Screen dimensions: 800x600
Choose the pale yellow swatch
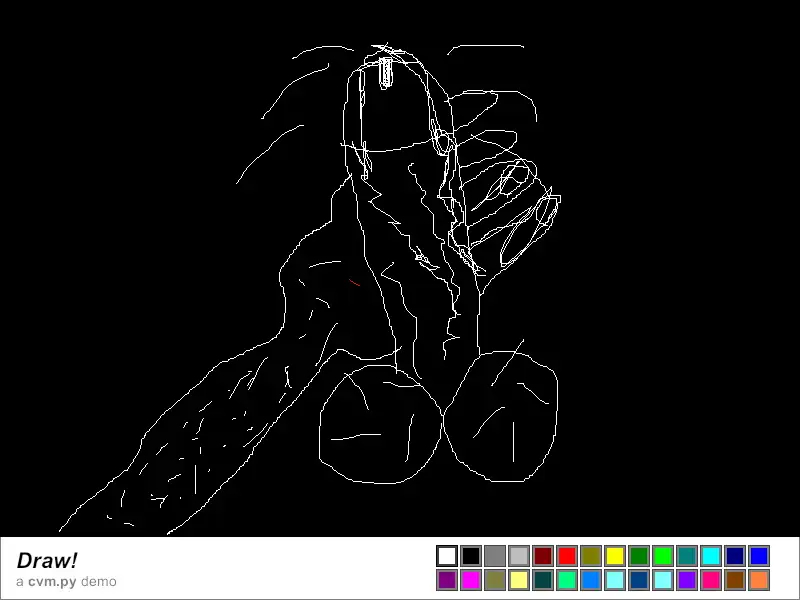click(x=519, y=580)
